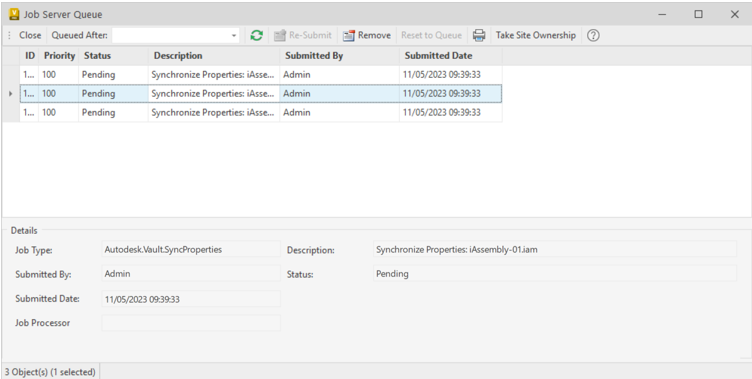752x379 pixels.
Task: Click the Re-Submit toolbar button
Action: (x=303, y=36)
